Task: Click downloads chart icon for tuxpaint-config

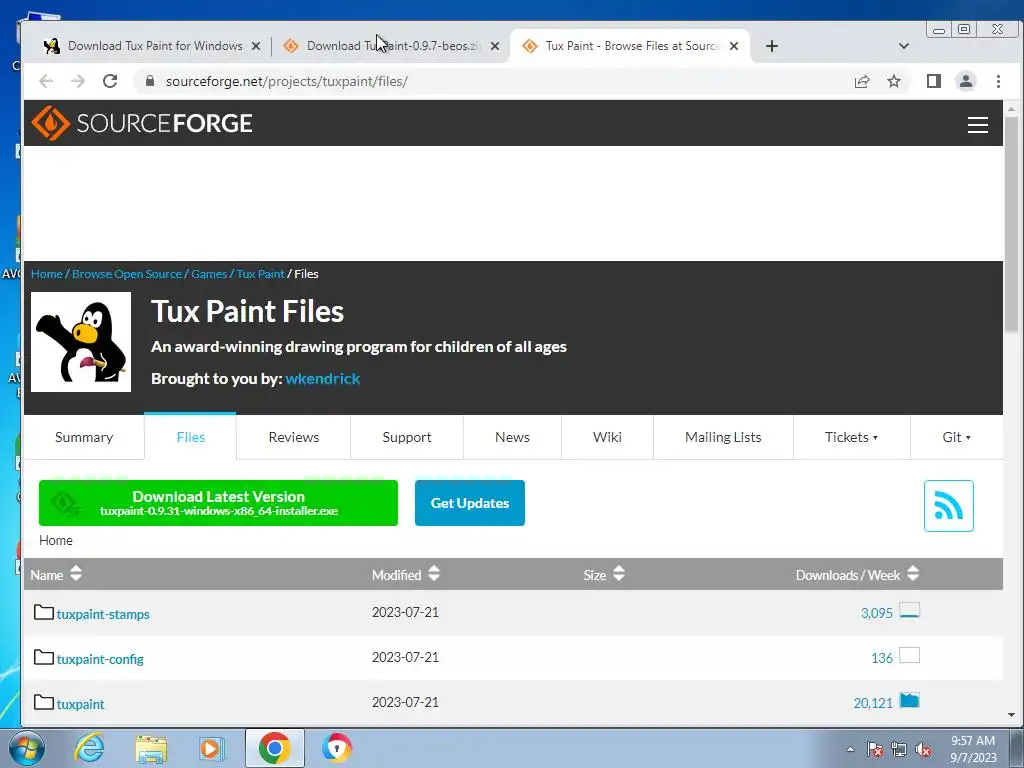Action: click(909, 655)
